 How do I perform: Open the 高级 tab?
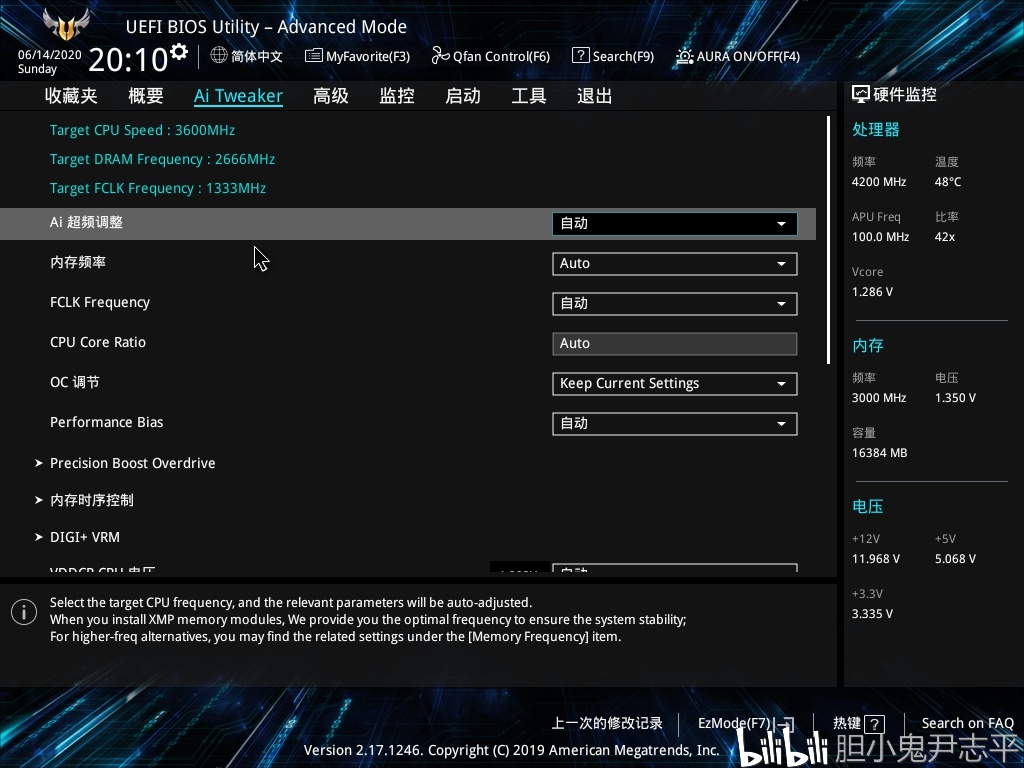click(330, 96)
